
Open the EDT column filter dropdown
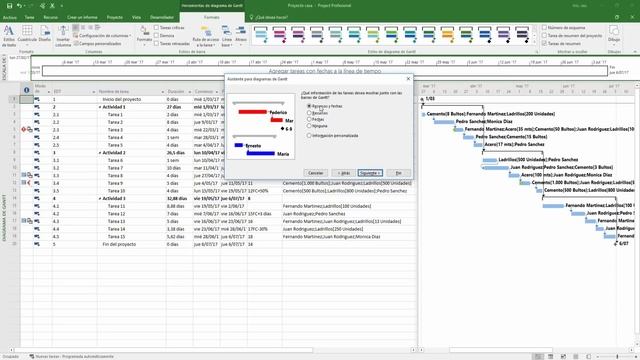[x=93, y=92]
